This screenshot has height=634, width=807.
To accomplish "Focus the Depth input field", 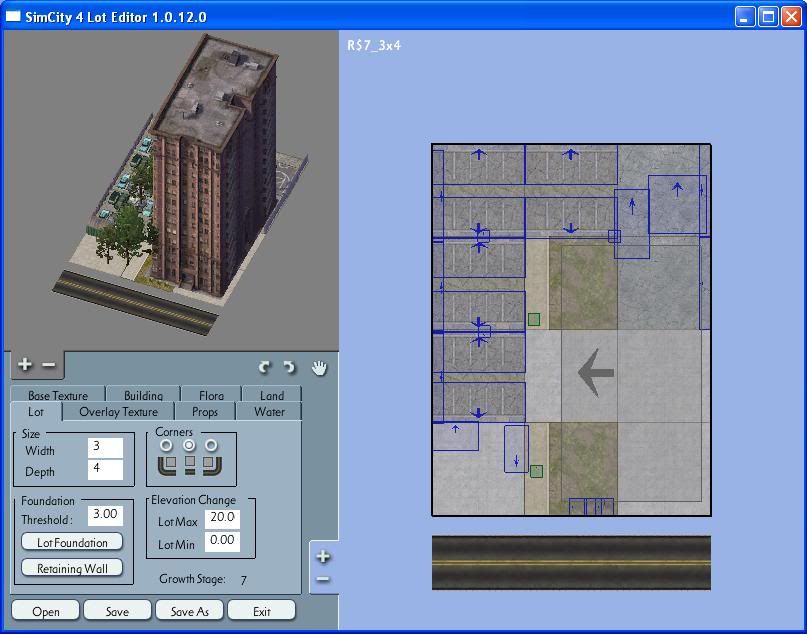I will tap(106, 470).
